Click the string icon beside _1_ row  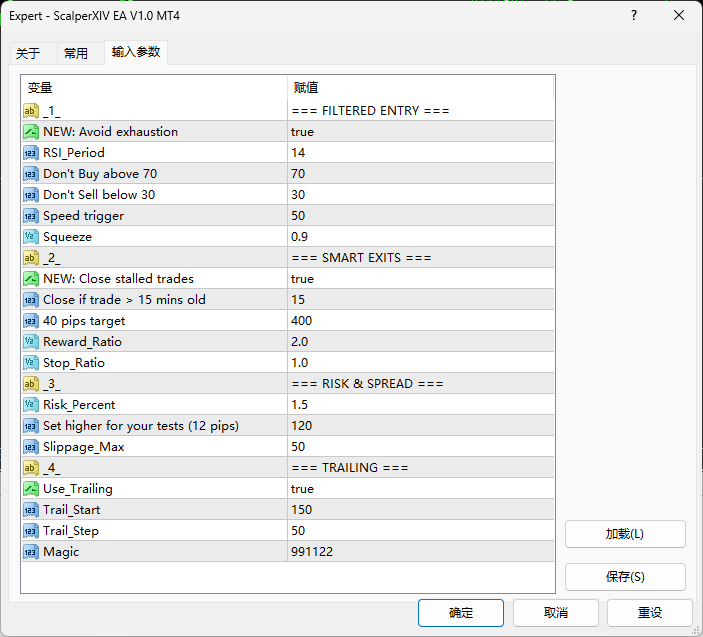[x=31, y=110]
